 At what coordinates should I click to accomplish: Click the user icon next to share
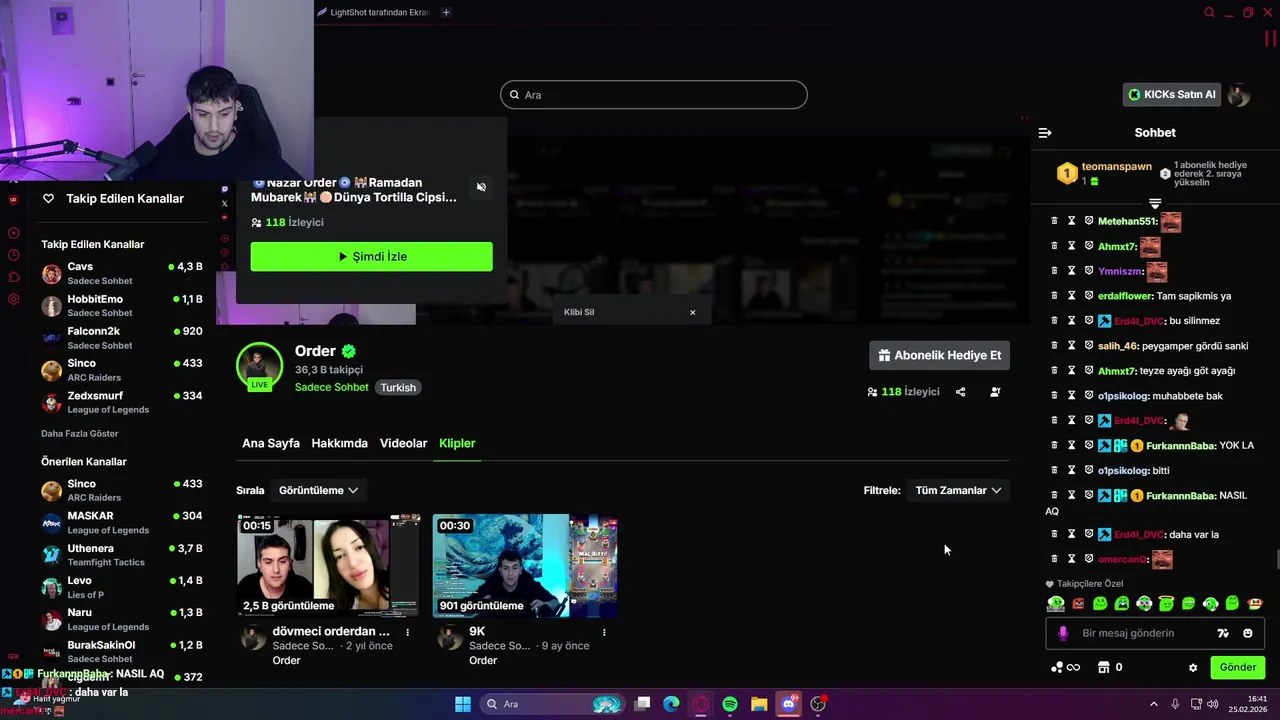click(x=995, y=392)
